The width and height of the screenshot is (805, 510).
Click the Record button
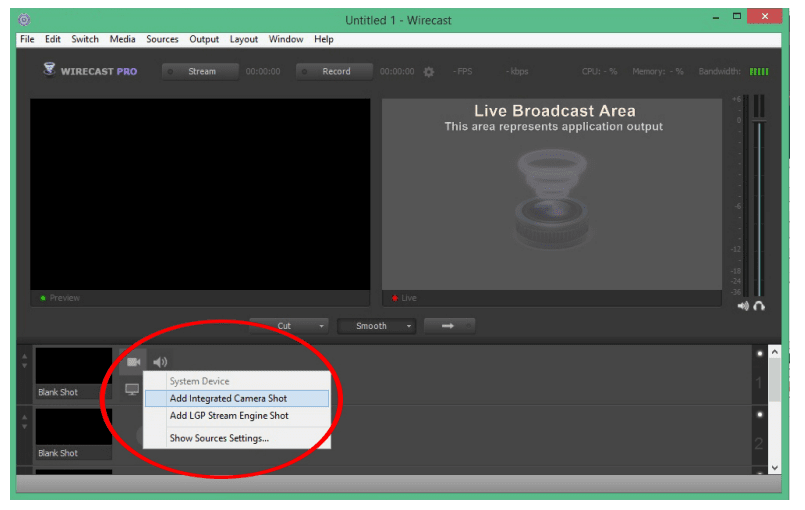coord(334,71)
